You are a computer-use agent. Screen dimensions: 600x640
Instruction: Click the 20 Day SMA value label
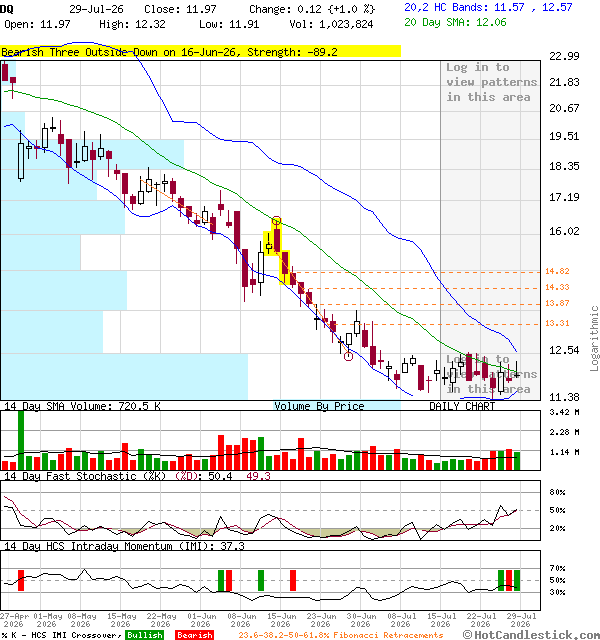pos(455,22)
